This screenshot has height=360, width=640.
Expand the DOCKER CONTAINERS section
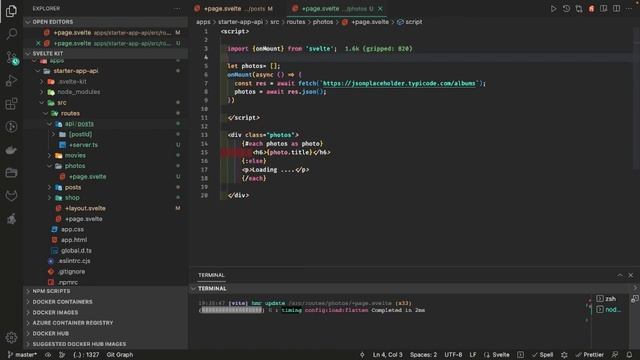click(62, 302)
